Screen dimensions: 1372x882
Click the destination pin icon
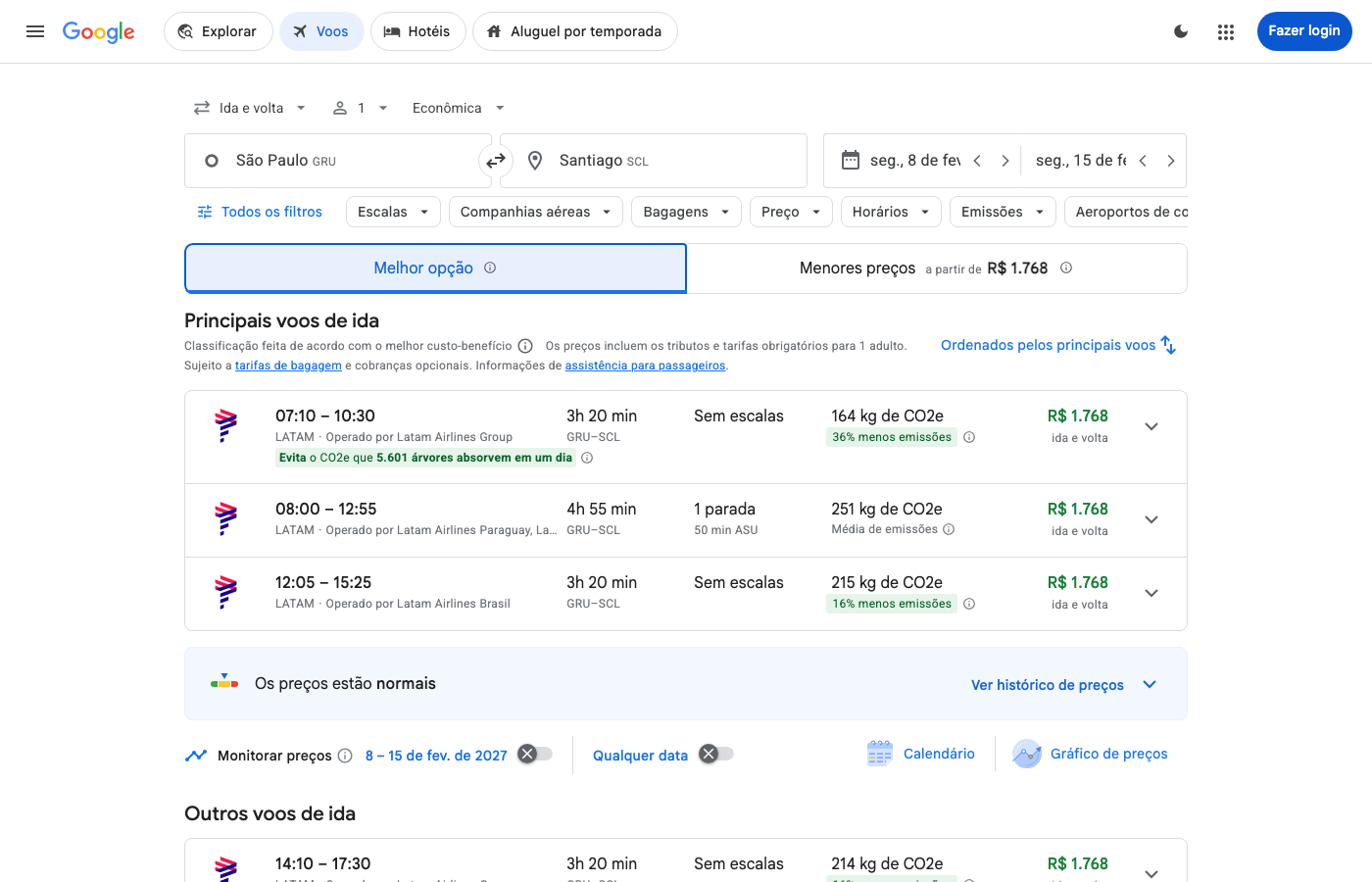[535, 161]
